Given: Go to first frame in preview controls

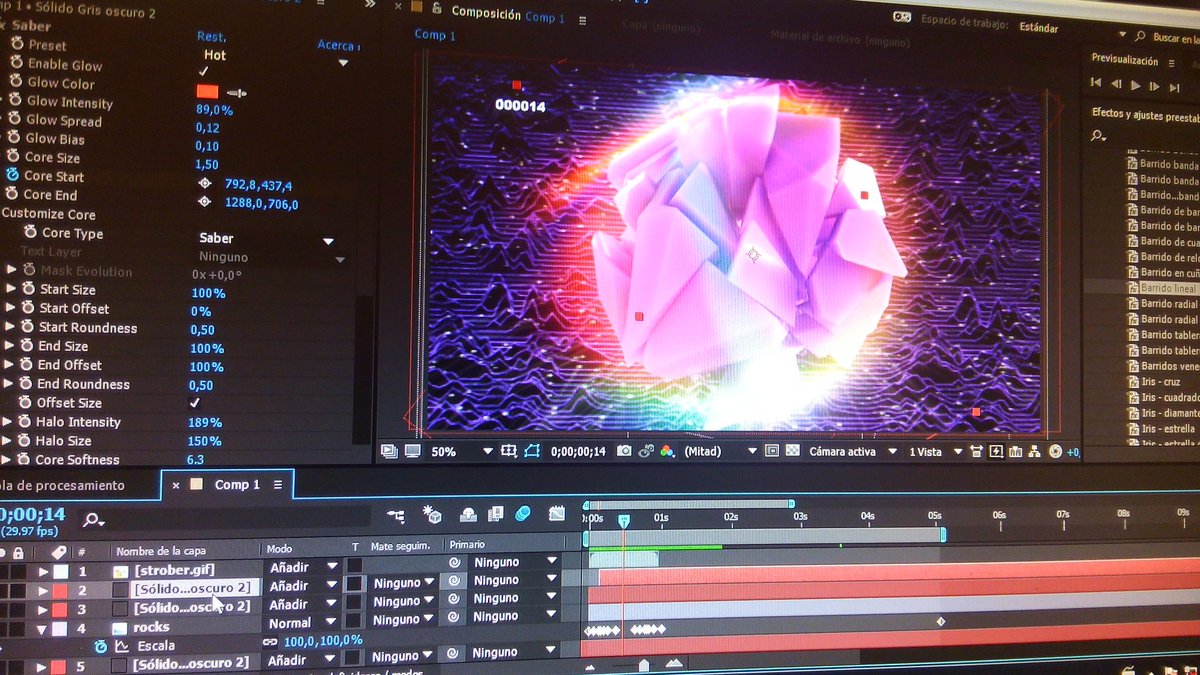Looking at the screenshot, I should 1096,83.
